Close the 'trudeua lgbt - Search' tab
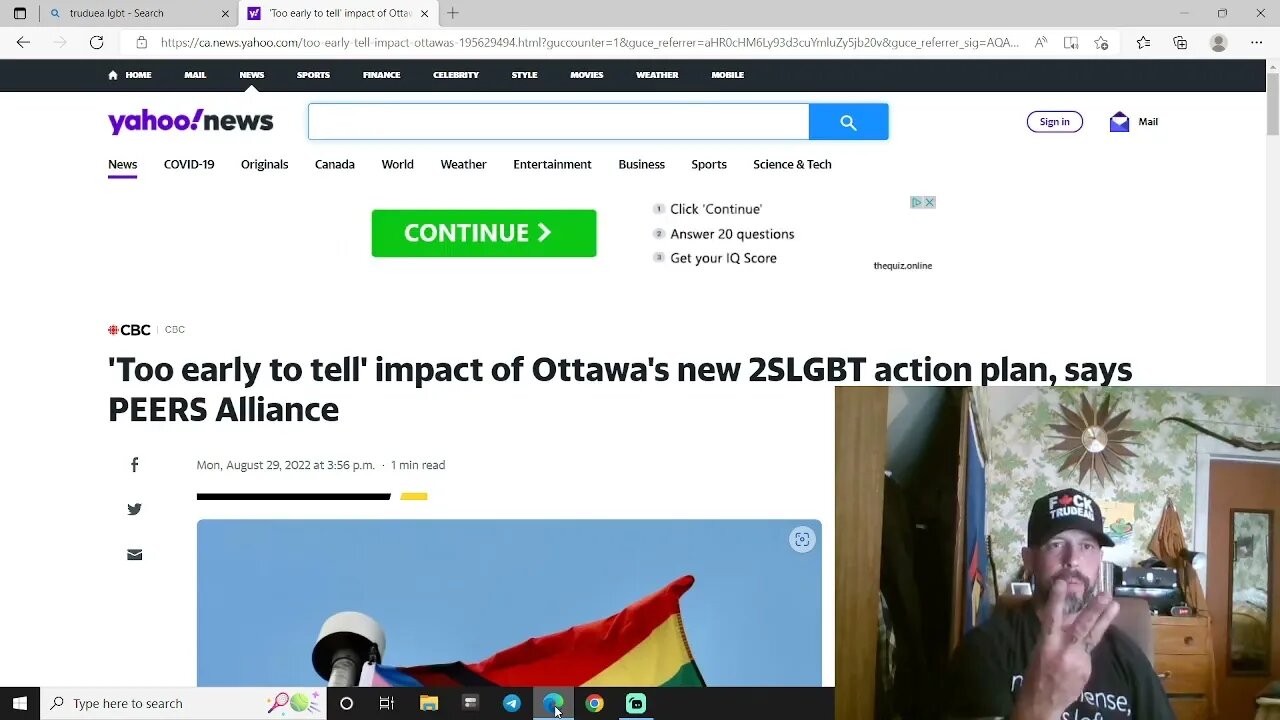This screenshot has height=720, width=1280. 225,13
